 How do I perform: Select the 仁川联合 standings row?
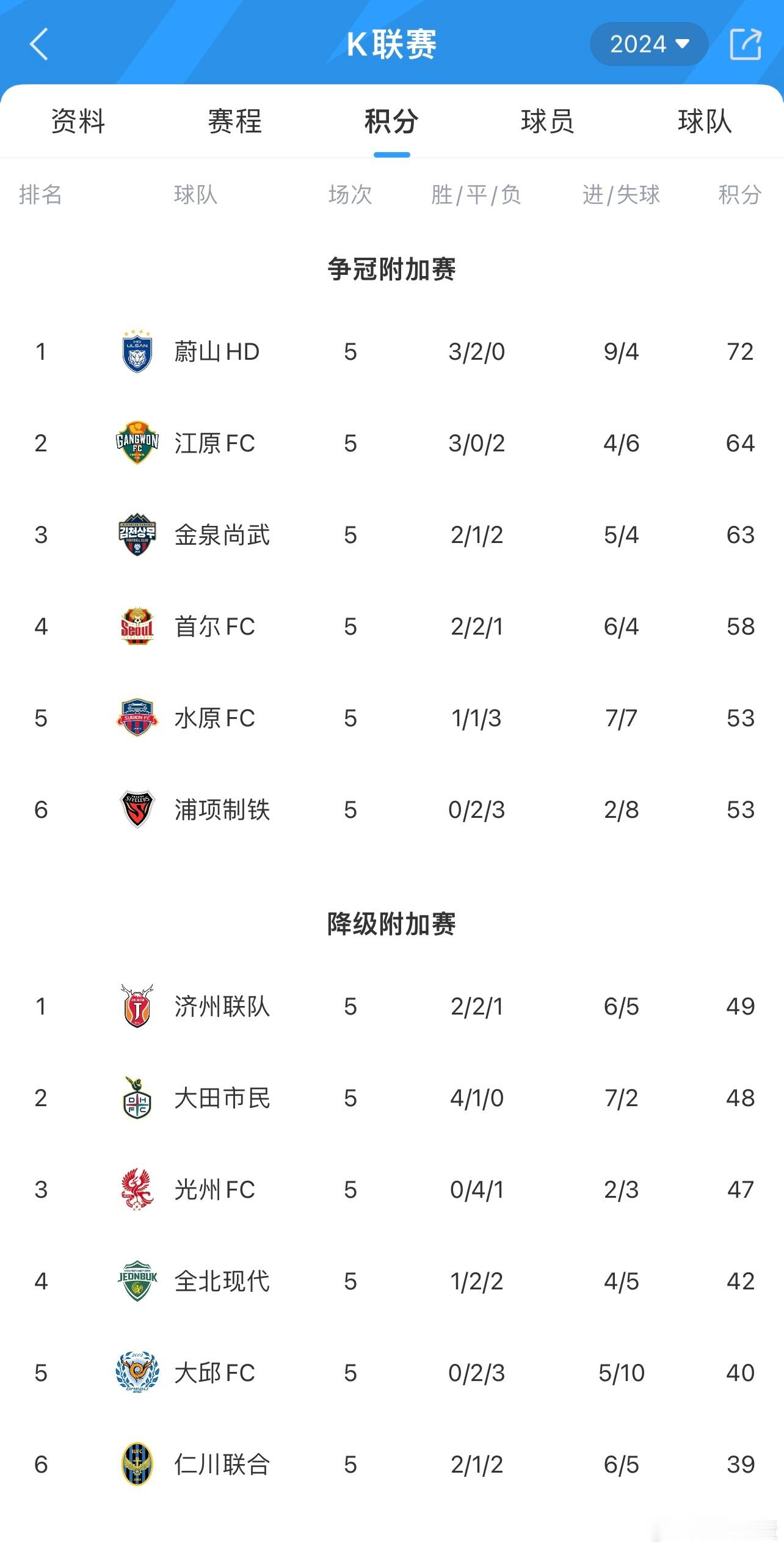392,1464
